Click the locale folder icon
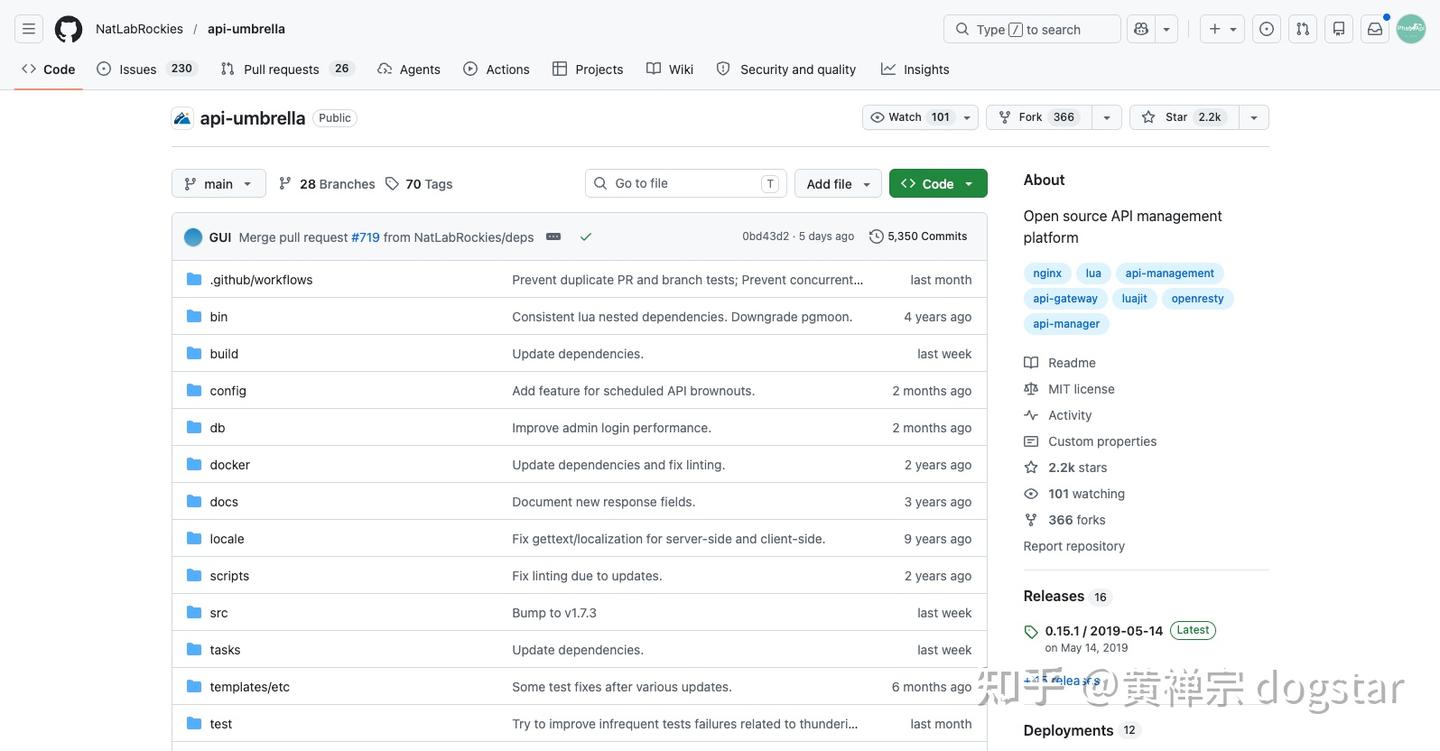This screenshot has height=751, width=1440. (194, 538)
